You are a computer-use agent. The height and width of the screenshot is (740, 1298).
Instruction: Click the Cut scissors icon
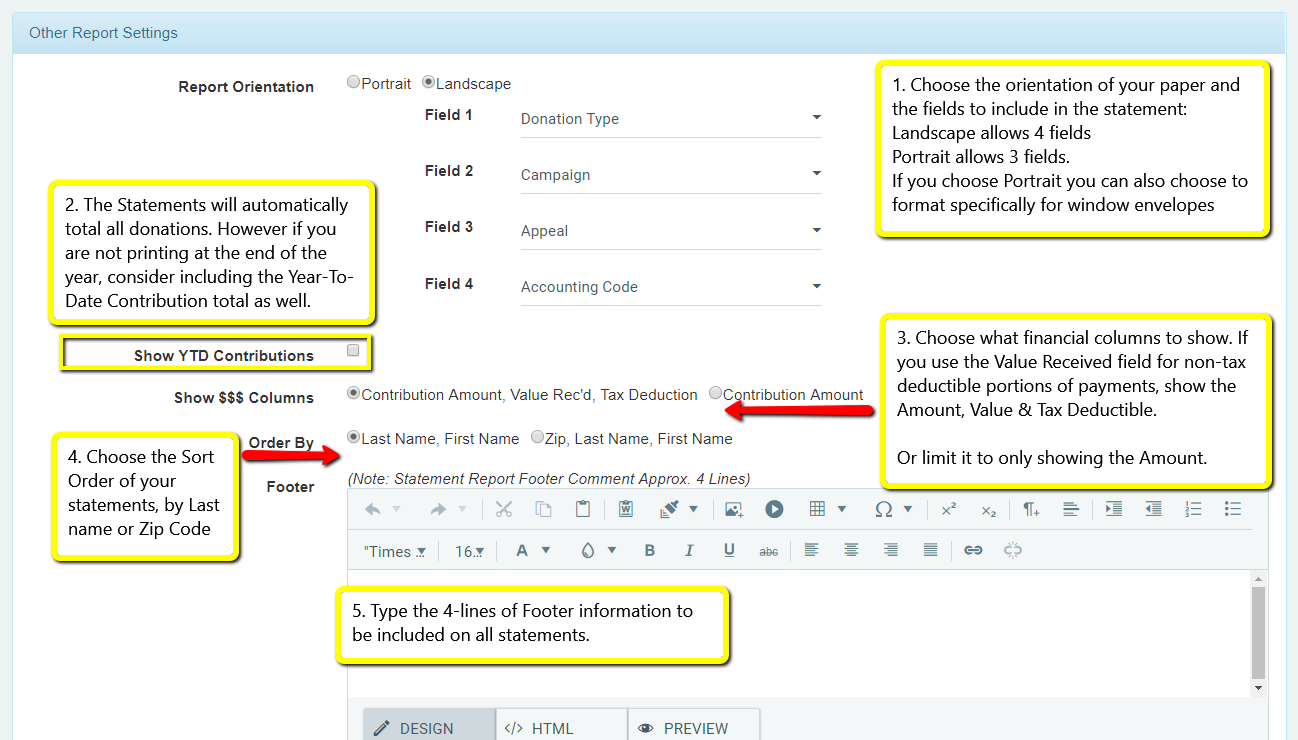point(503,509)
